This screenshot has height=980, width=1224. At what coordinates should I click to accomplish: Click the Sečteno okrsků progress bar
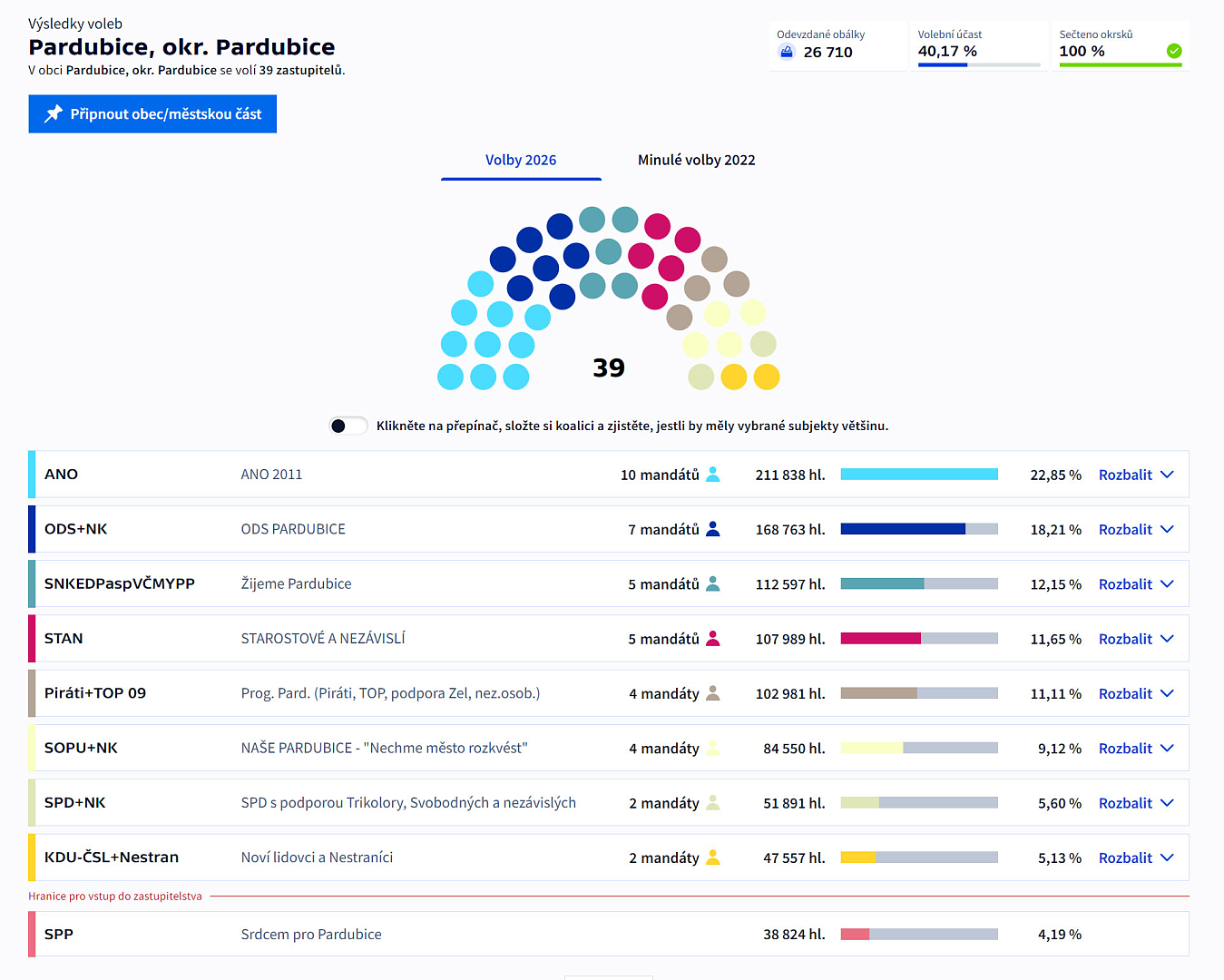[1121, 64]
